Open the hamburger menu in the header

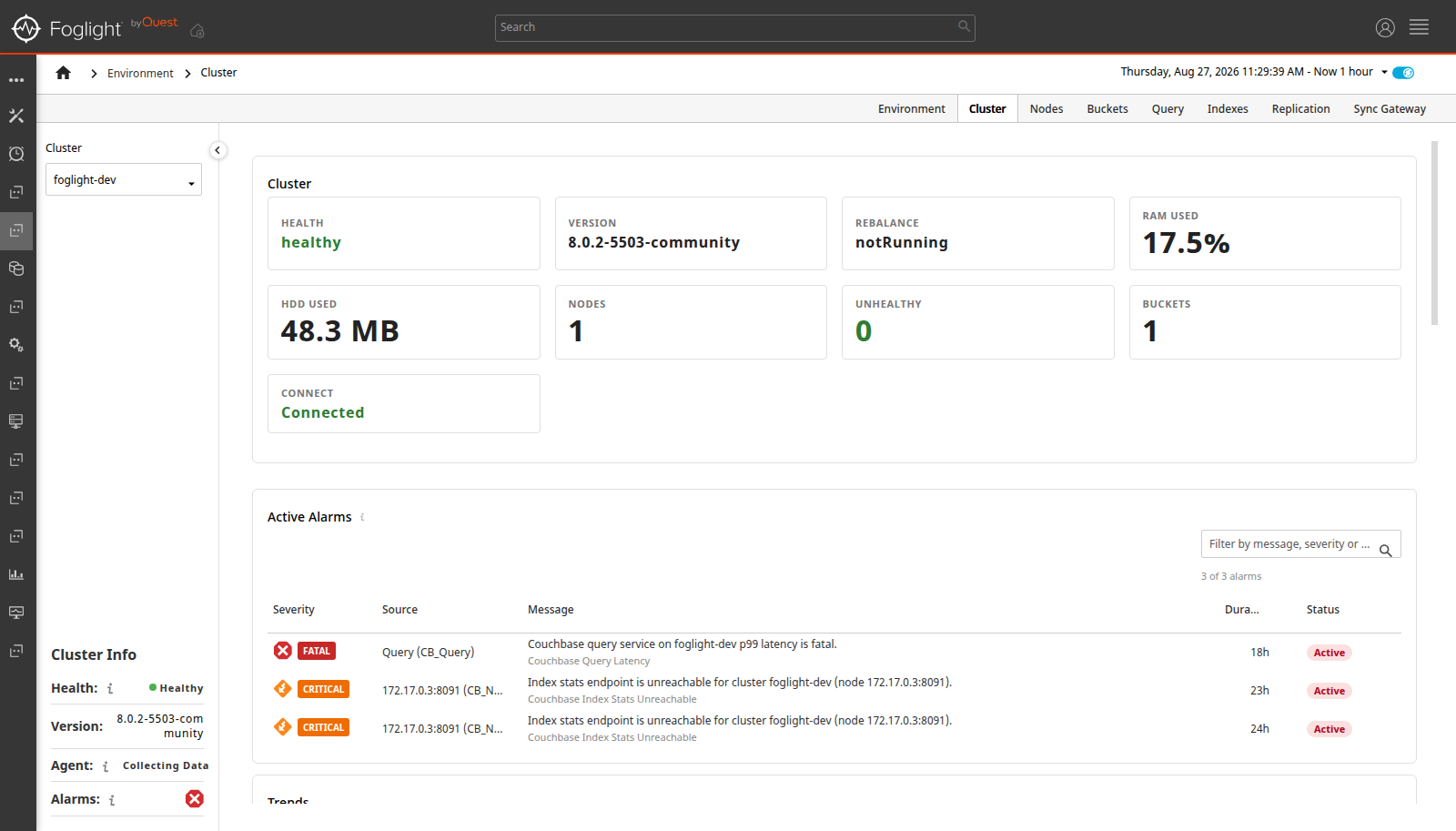1419,27
